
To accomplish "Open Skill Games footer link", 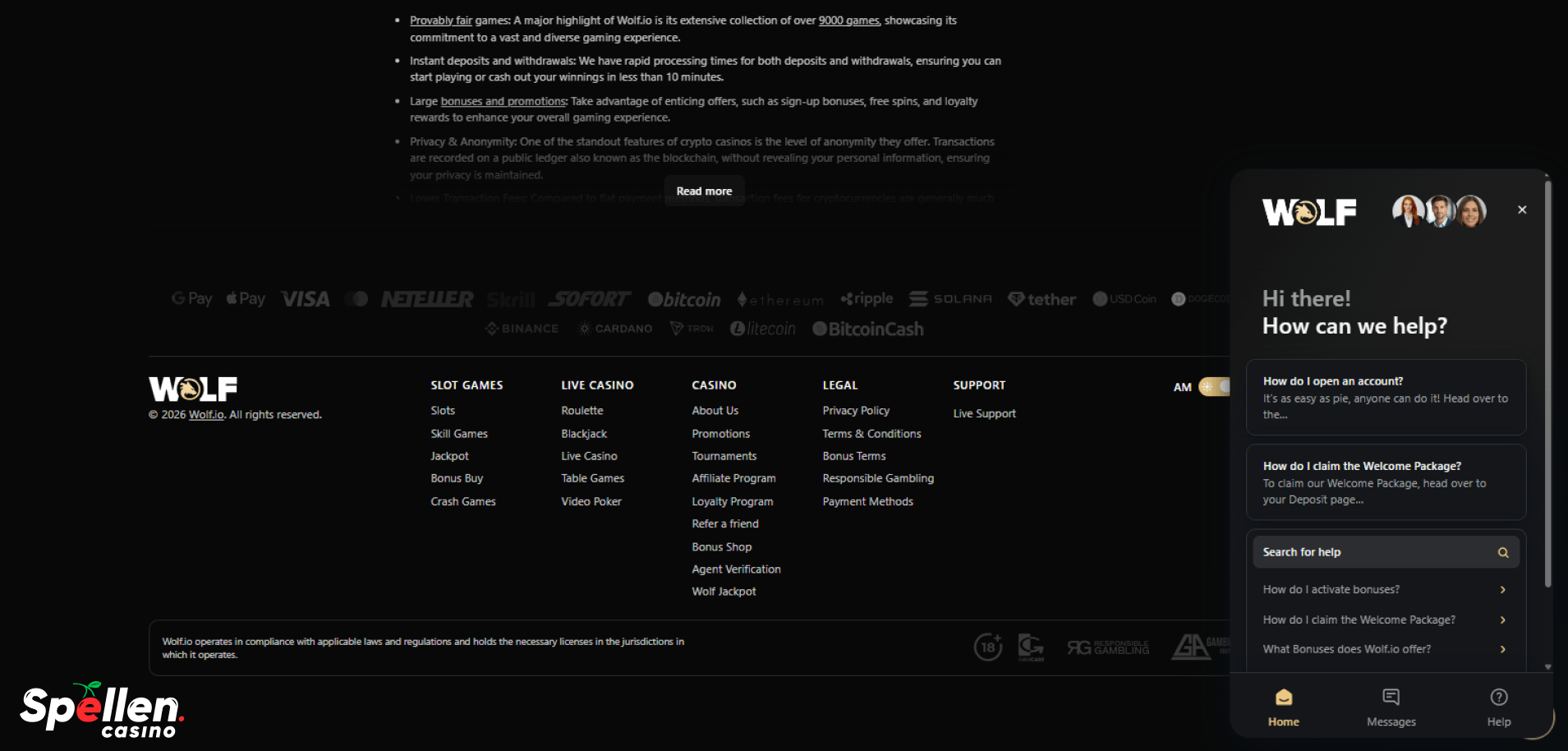I will pos(459,434).
